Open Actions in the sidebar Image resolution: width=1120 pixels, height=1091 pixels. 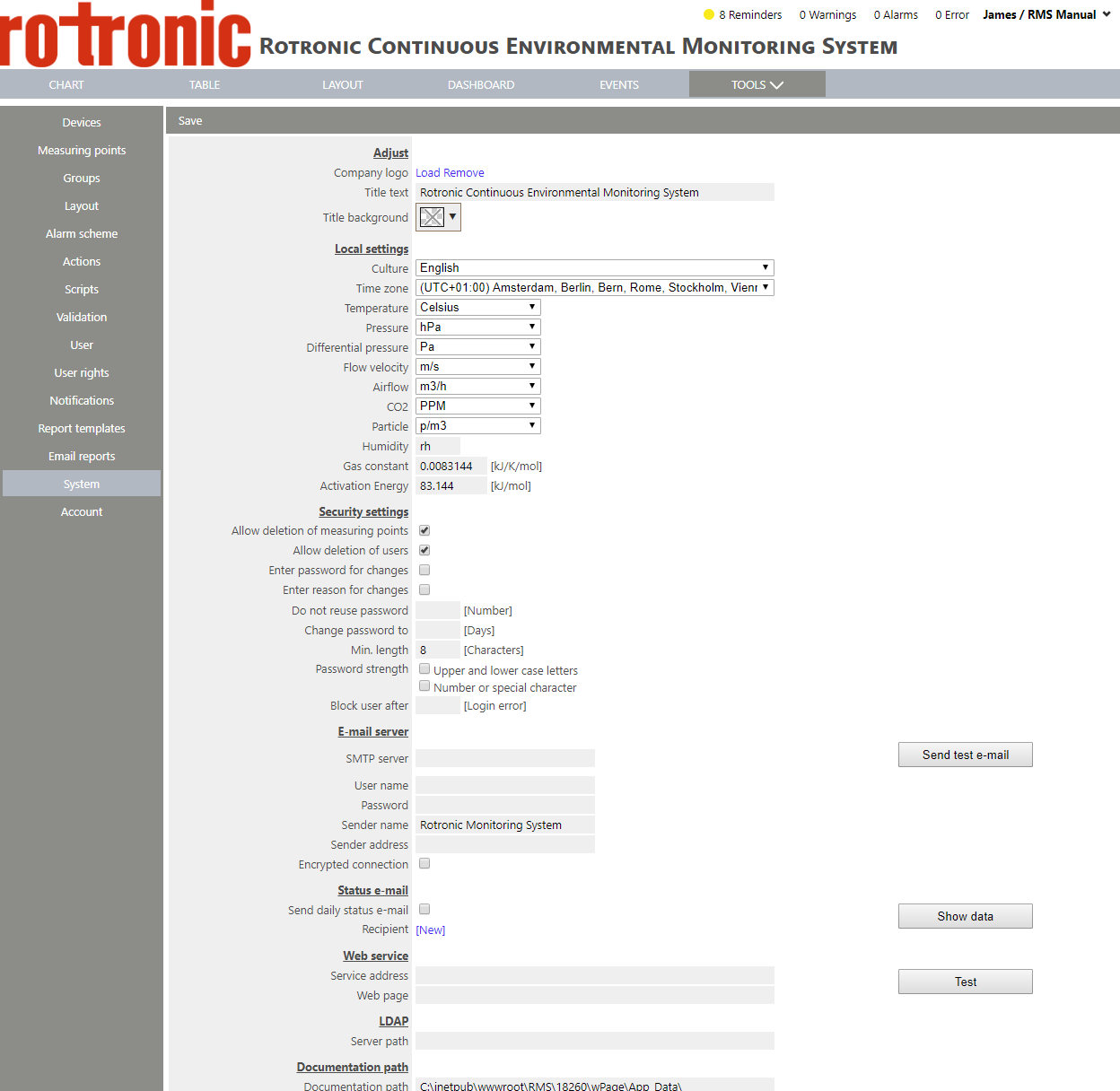point(82,261)
